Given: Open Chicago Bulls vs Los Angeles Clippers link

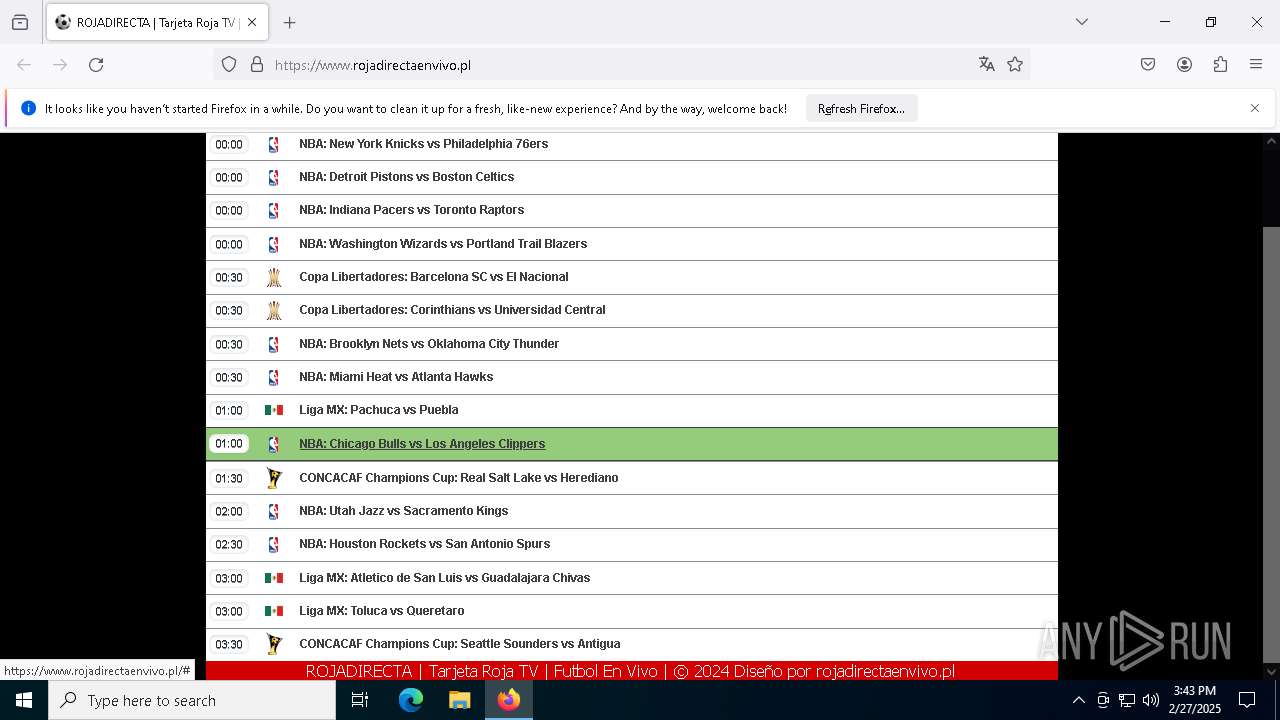Looking at the screenshot, I should tap(422, 444).
